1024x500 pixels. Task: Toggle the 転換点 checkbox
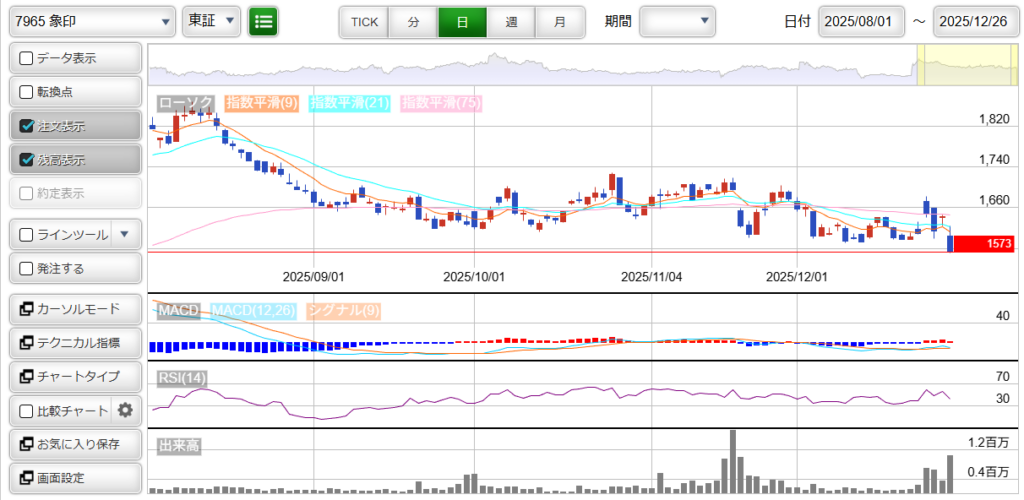tap(27, 93)
